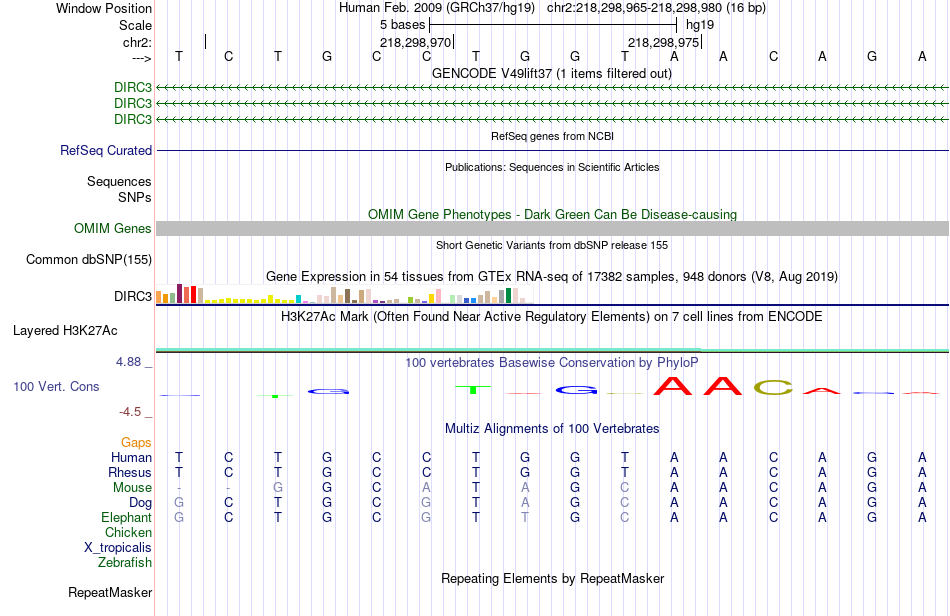This screenshot has width=950, height=616.
Task: Click the gray OMIM Genes item bar
Action: 552,228
